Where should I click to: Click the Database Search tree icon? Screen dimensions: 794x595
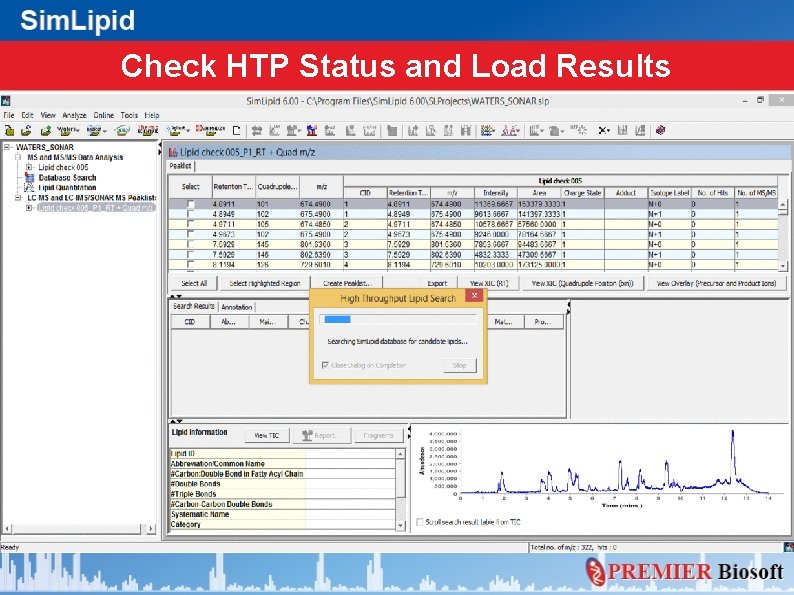click(29, 178)
